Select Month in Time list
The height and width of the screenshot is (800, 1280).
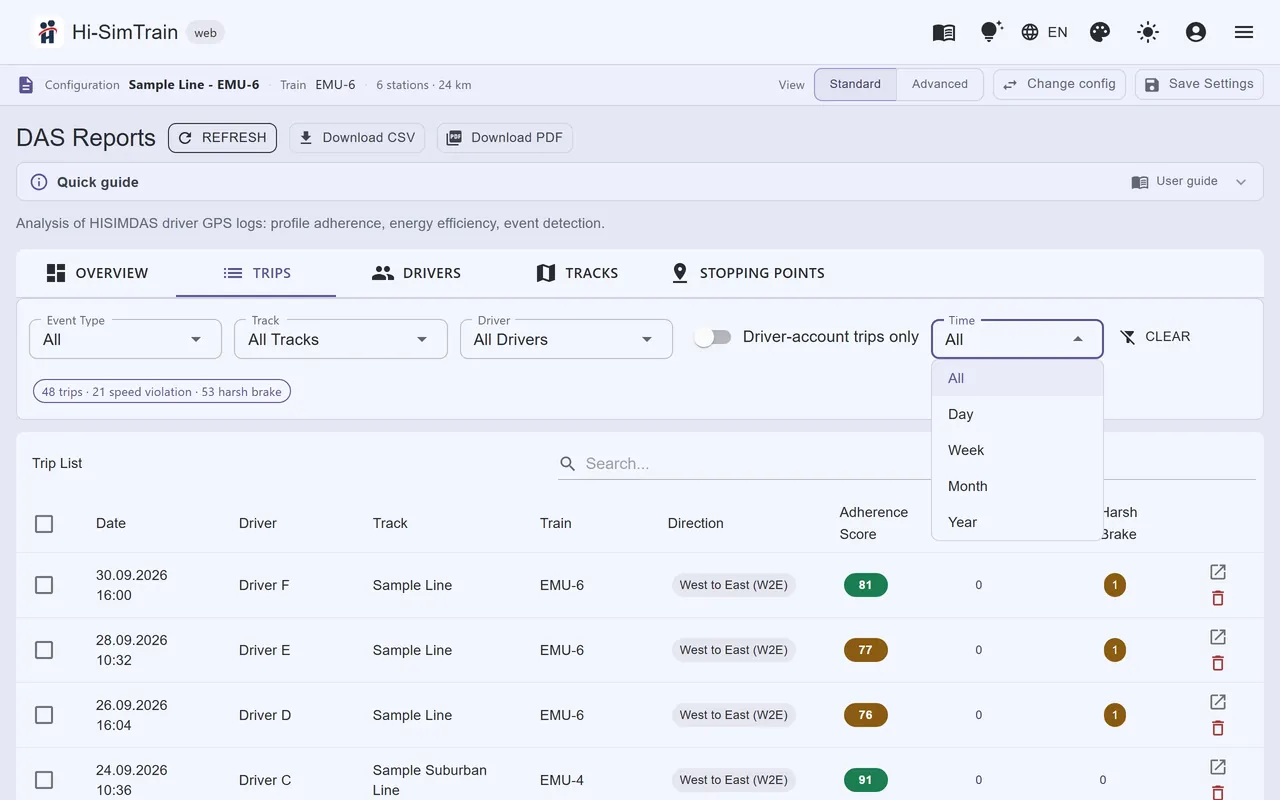pyautogui.click(x=1017, y=486)
